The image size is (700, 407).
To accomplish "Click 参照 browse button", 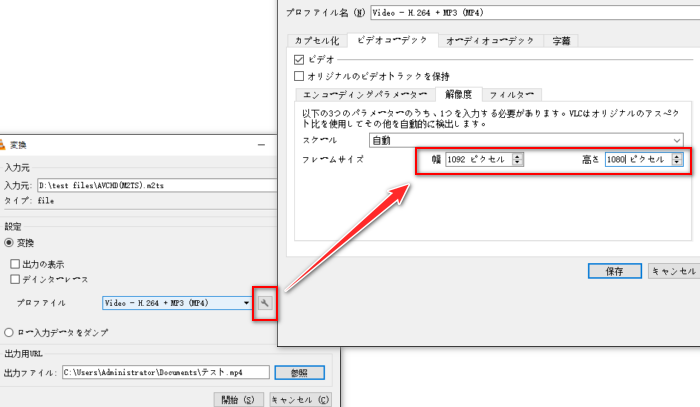I will pyautogui.click(x=300, y=373).
